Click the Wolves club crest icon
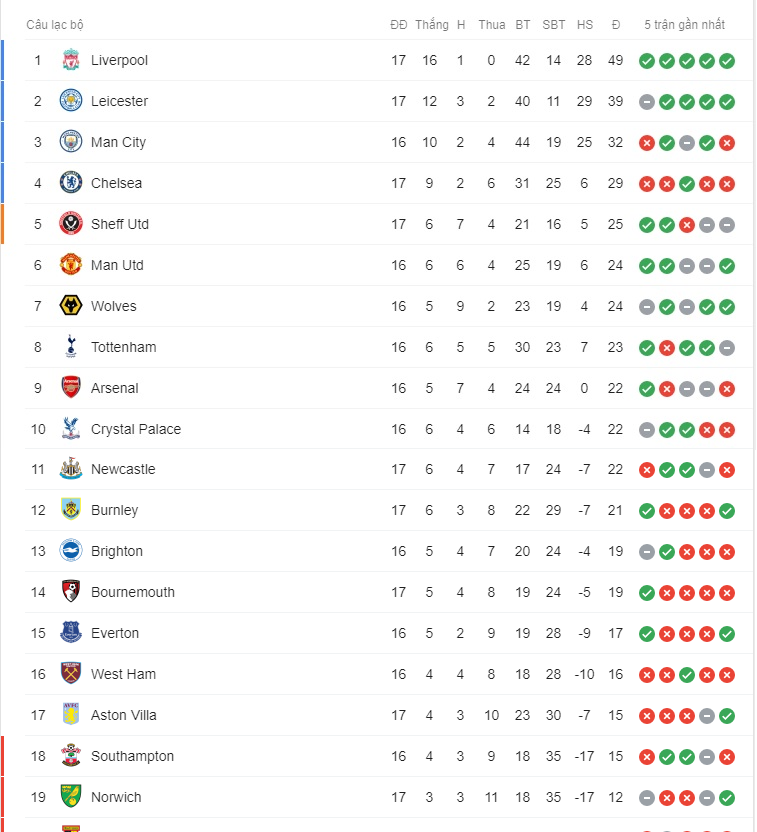The width and height of the screenshot is (757, 832). [71, 306]
